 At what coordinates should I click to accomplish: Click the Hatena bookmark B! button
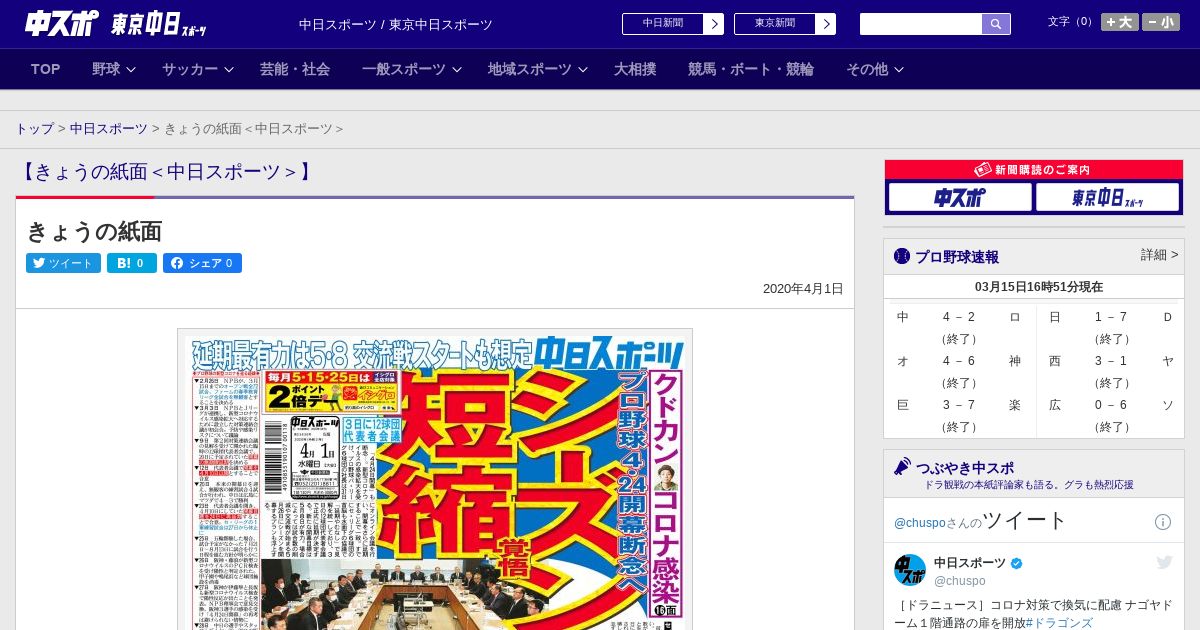click(x=131, y=263)
